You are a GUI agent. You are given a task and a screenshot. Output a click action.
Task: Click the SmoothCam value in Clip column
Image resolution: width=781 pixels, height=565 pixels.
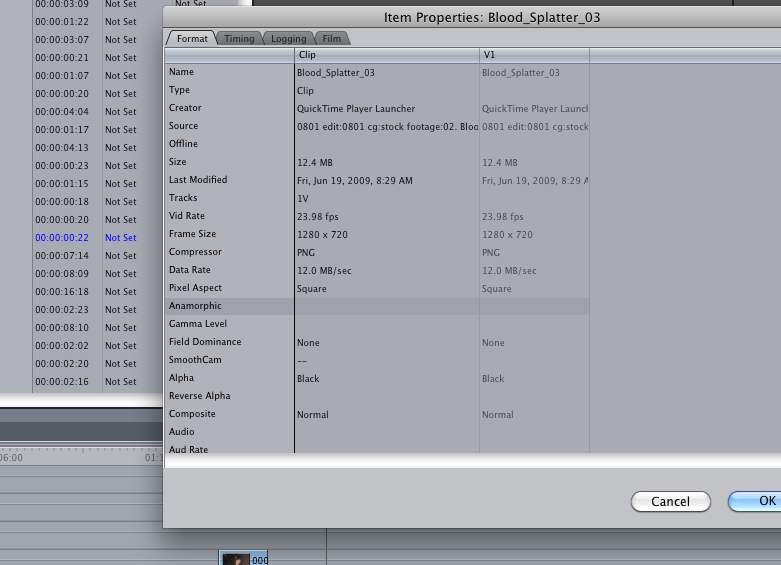[x=302, y=361]
